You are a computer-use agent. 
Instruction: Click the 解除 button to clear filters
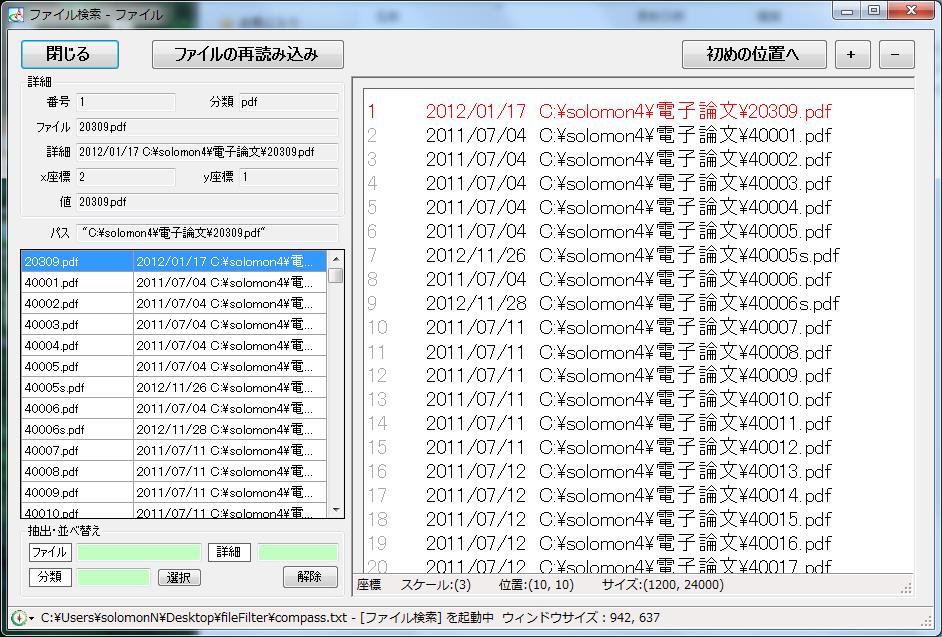click(310, 577)
